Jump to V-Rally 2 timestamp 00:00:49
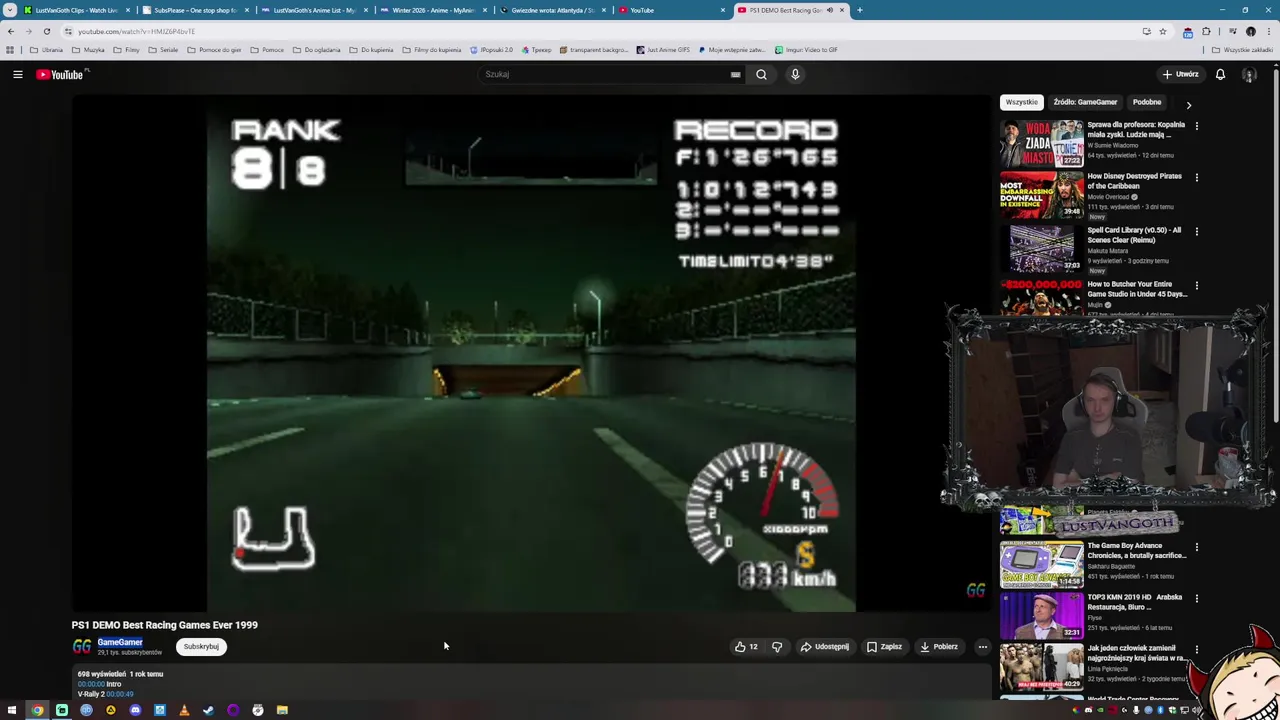 [119, 694]
